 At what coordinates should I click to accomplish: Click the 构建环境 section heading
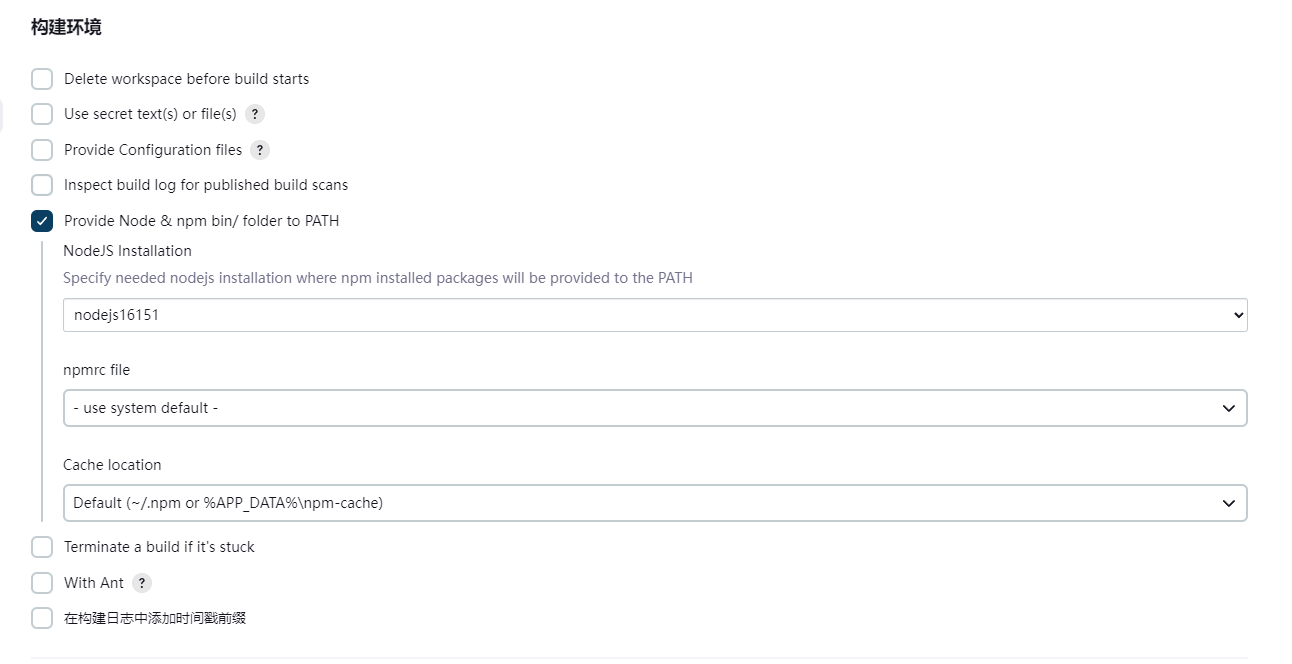[66, 27]
